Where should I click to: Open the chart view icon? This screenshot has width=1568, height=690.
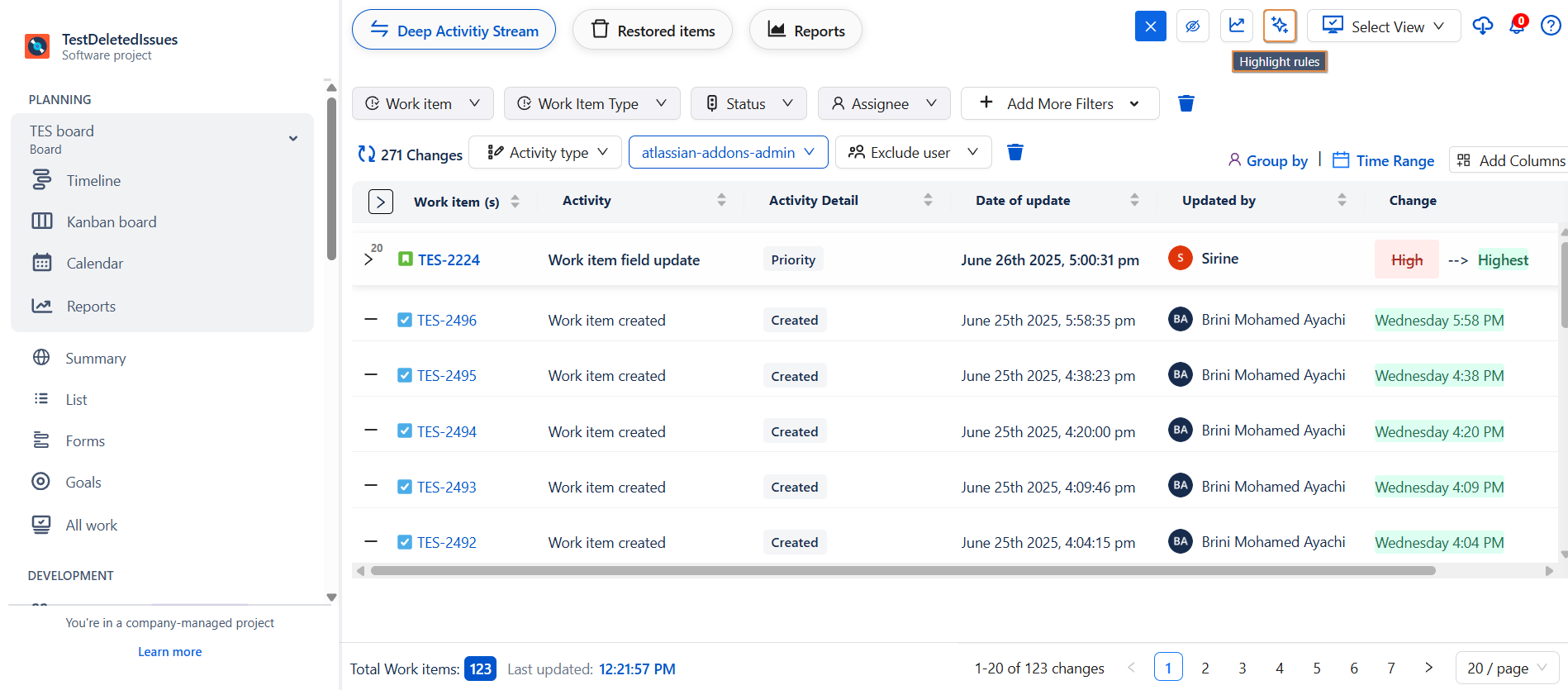(1237, 26)
